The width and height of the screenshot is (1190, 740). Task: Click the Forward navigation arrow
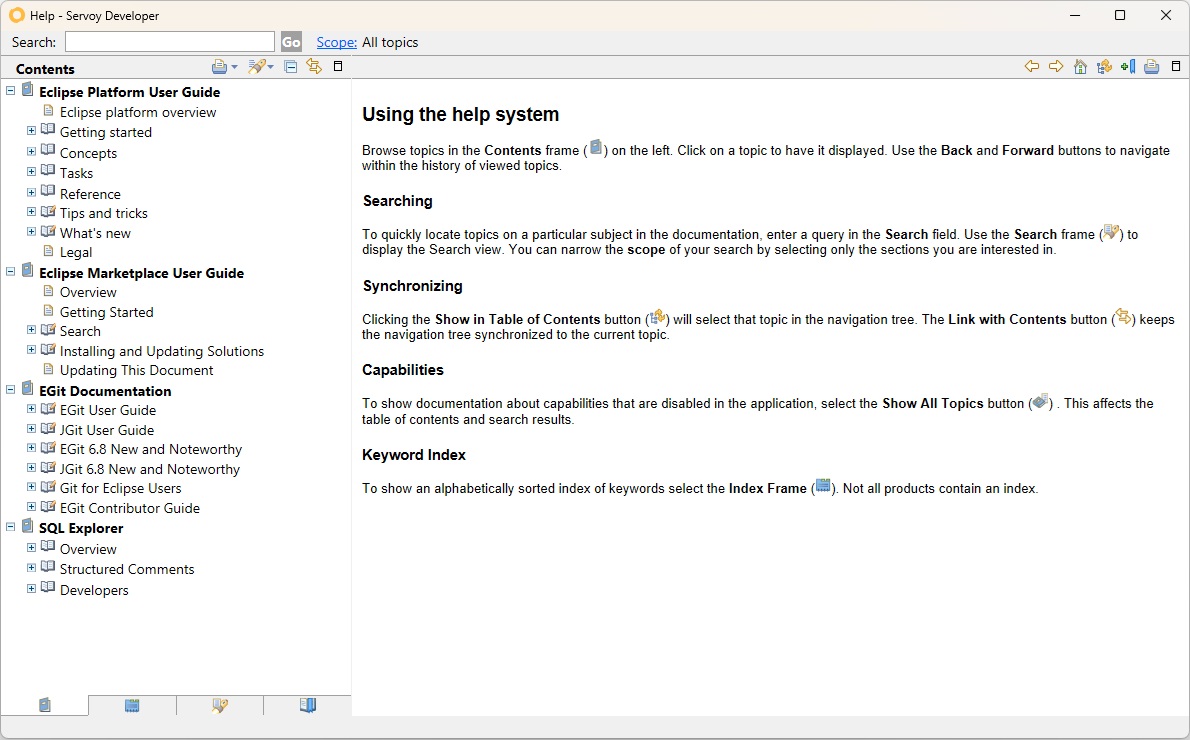[1056, 67]
